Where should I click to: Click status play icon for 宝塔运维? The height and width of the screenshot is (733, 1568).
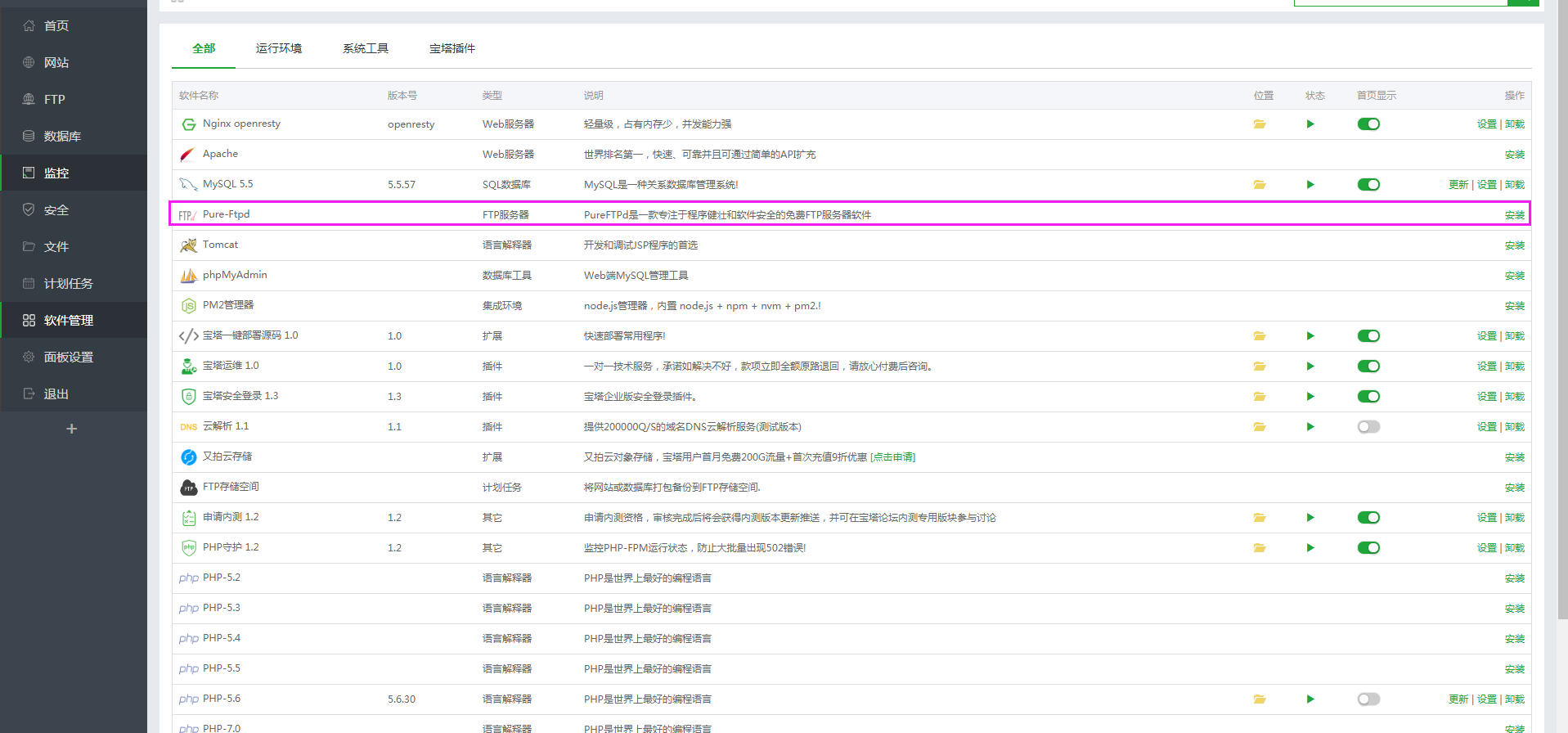click(1310, 366)
